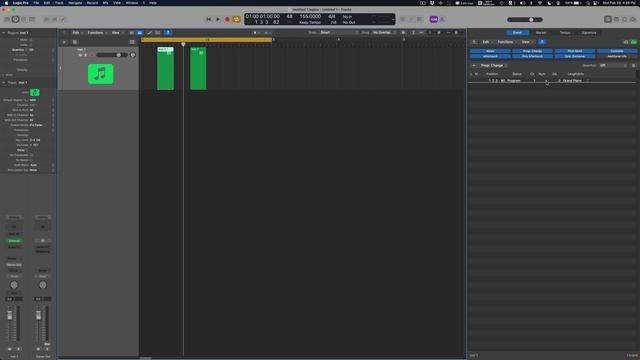640x360 pixels.
Task: Open the Event List Edit menu
Action: pos(487,42)
